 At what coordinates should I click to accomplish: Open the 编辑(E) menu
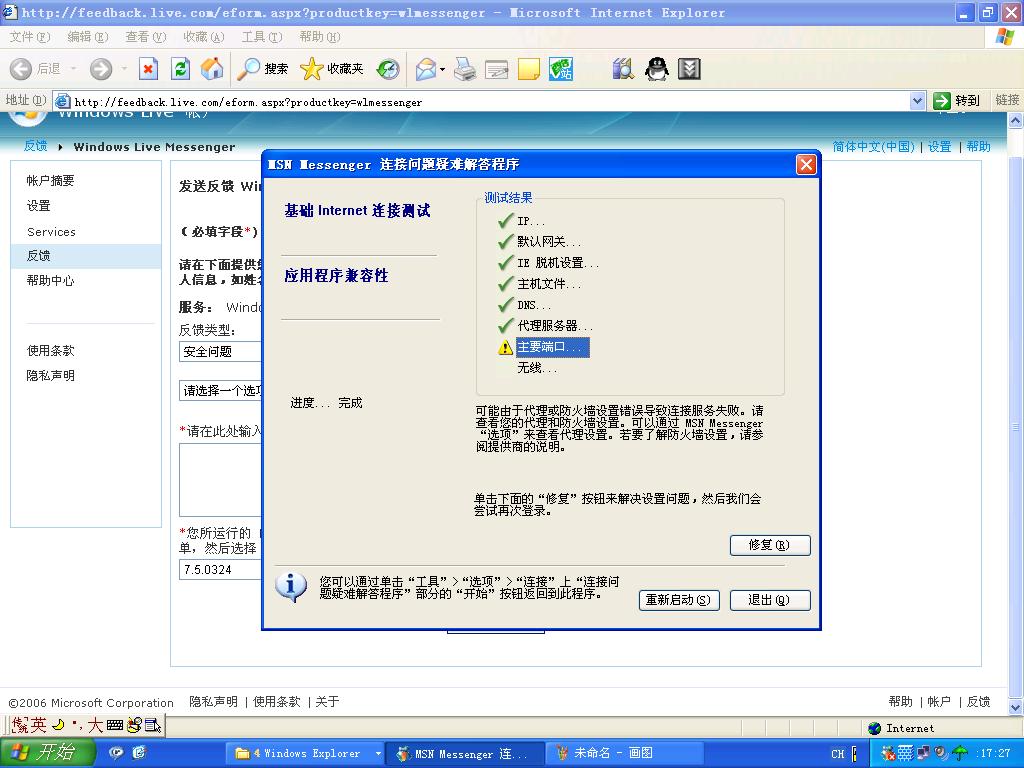pyautogui.click(x=88, y=37)
